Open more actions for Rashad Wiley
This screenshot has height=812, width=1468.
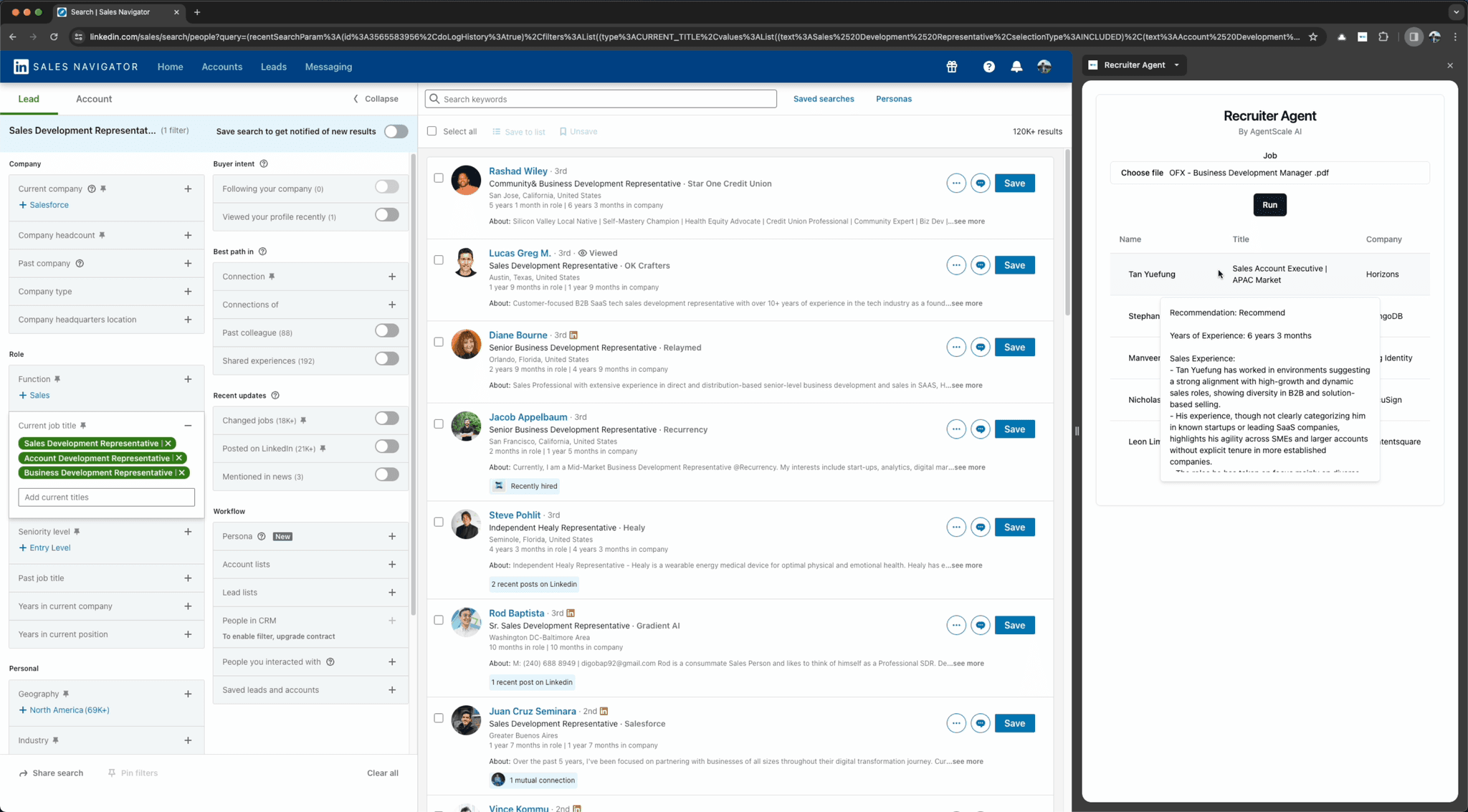click(955, 183)
